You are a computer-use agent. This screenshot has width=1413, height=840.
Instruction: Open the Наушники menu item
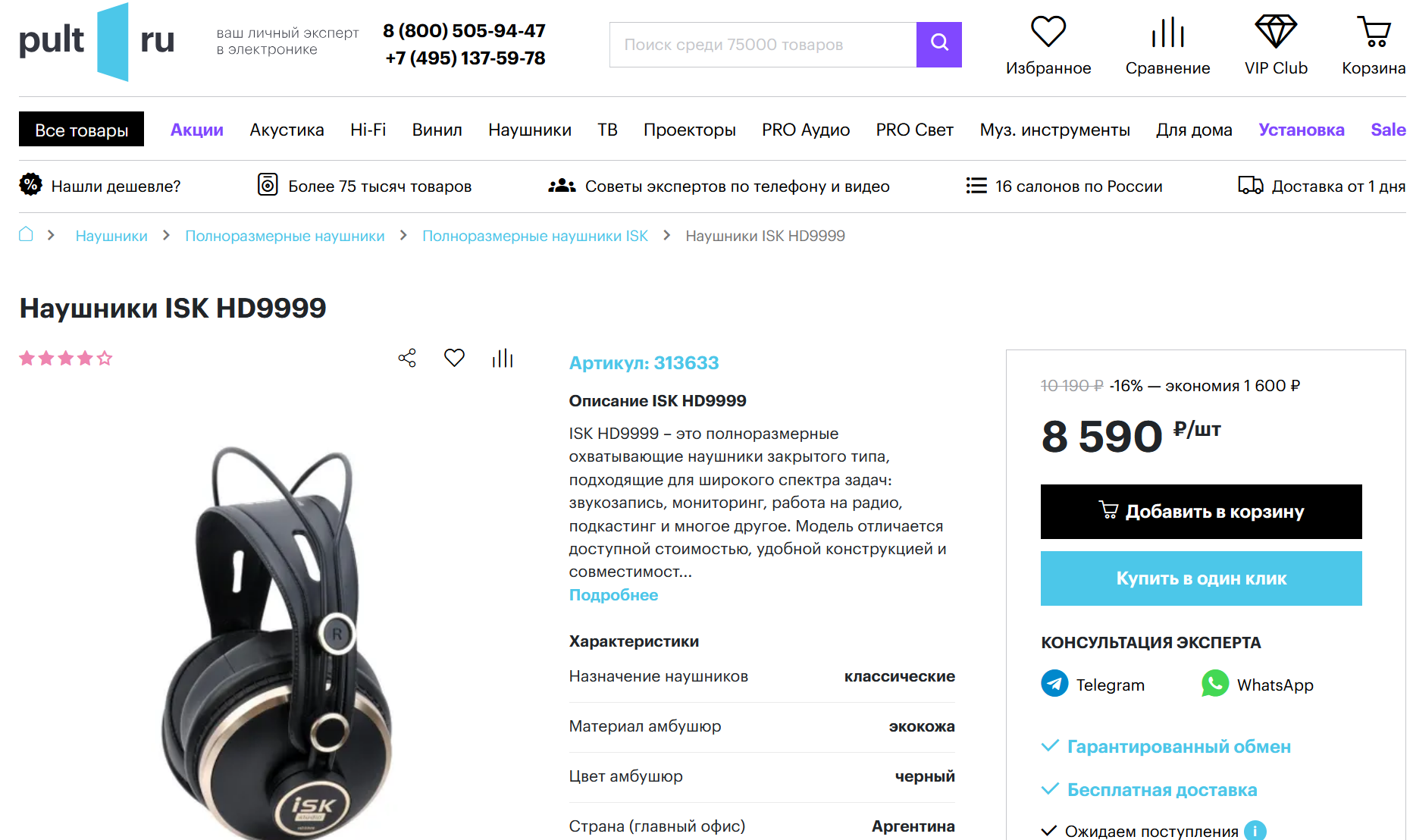[530, 130]
